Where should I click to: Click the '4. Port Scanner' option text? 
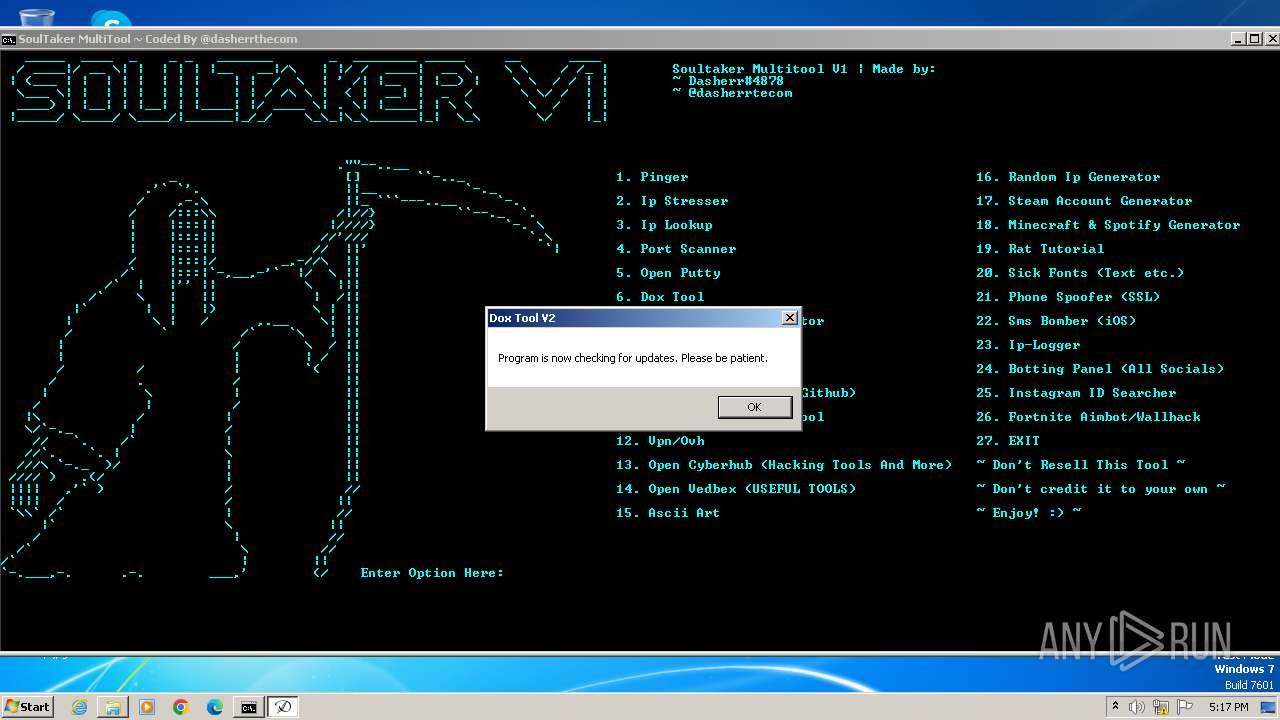[676, 249]
